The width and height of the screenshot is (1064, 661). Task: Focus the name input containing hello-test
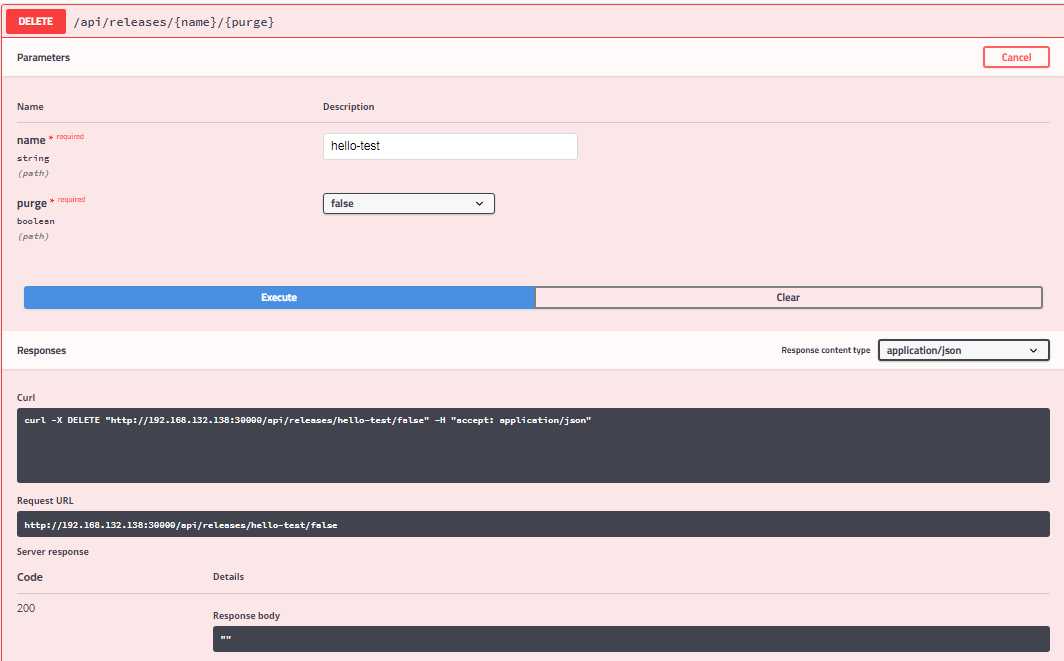450,146
